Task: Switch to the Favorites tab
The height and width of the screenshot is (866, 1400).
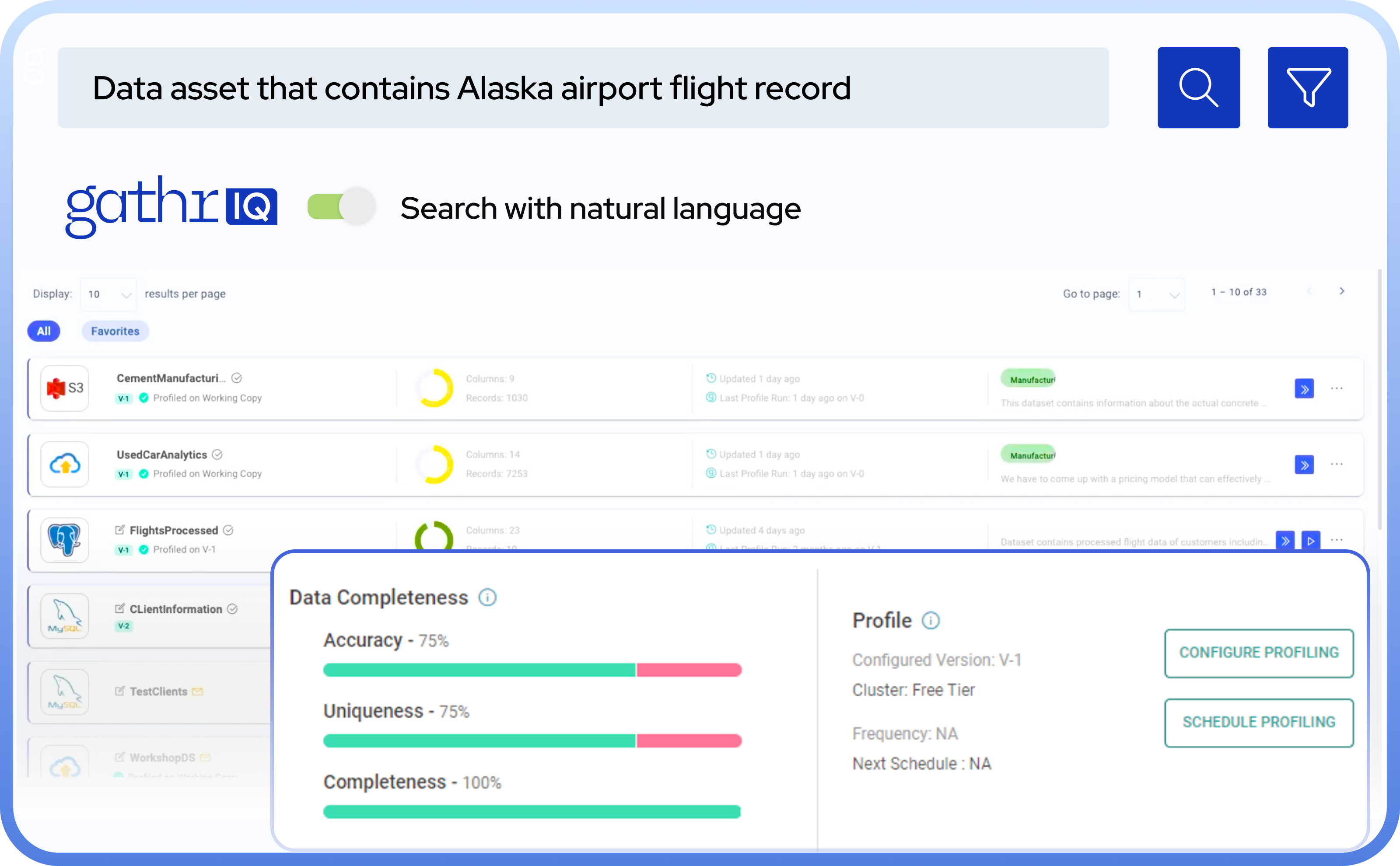Action: [x=115, y=331]
